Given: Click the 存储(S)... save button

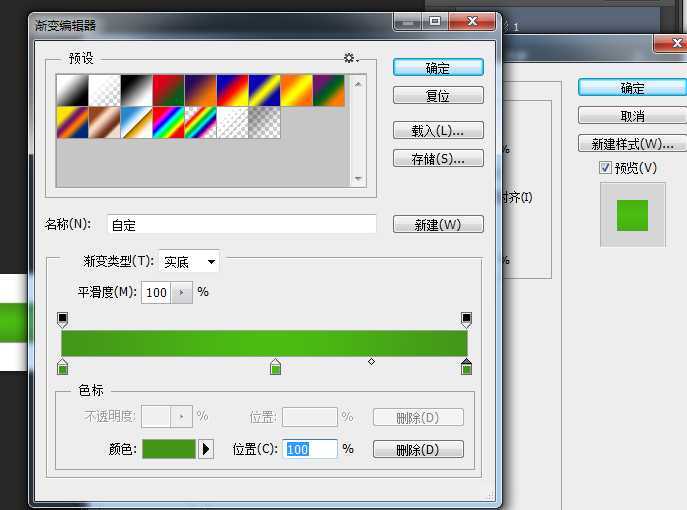Looking at the screenshot, I should click(438, 158).
